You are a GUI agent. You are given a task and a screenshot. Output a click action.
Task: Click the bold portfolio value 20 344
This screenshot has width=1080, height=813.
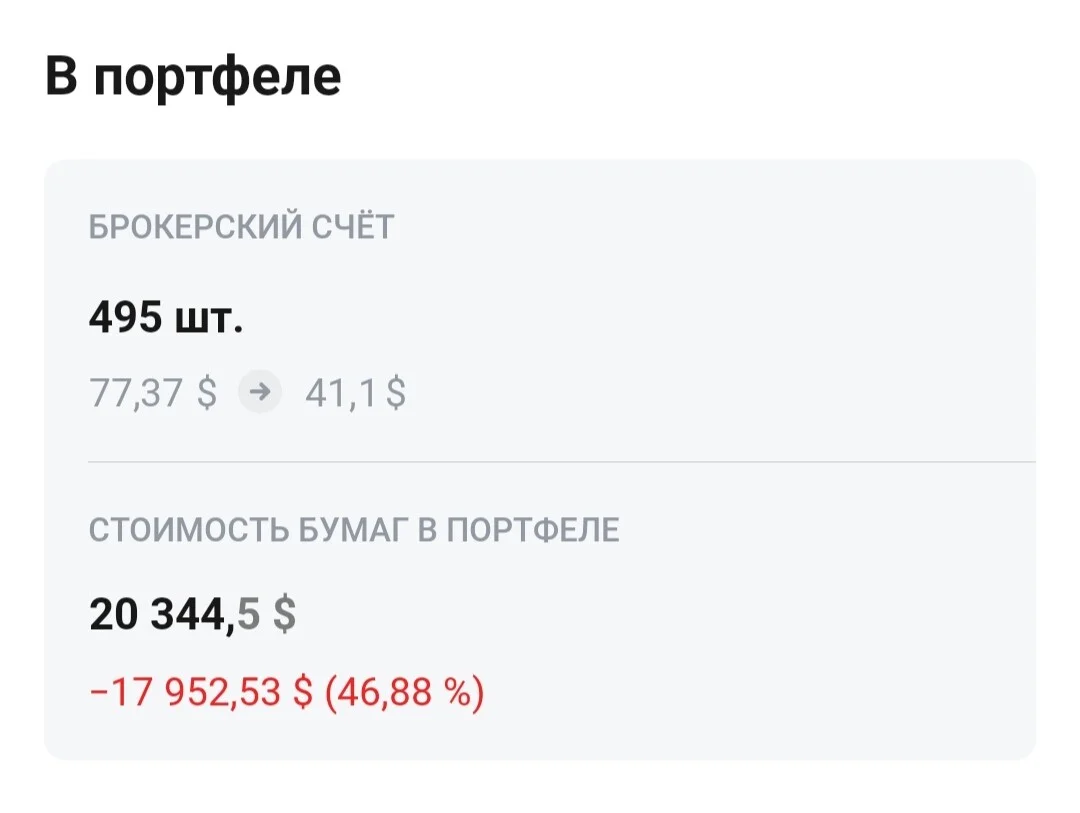coord(158,613)
